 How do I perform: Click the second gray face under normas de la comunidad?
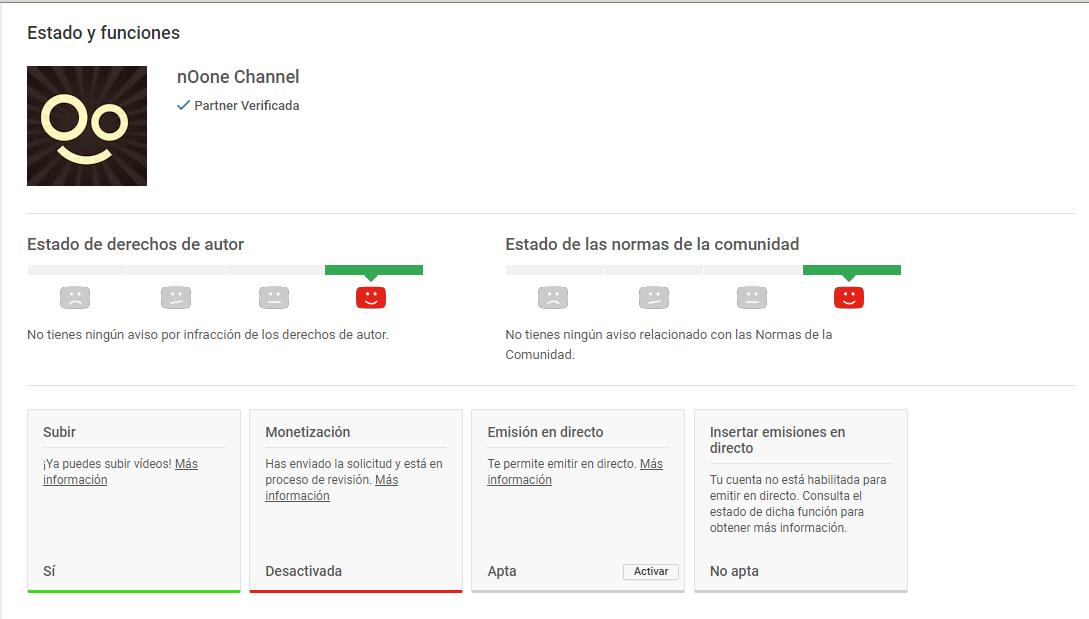[x=654, y=297]
